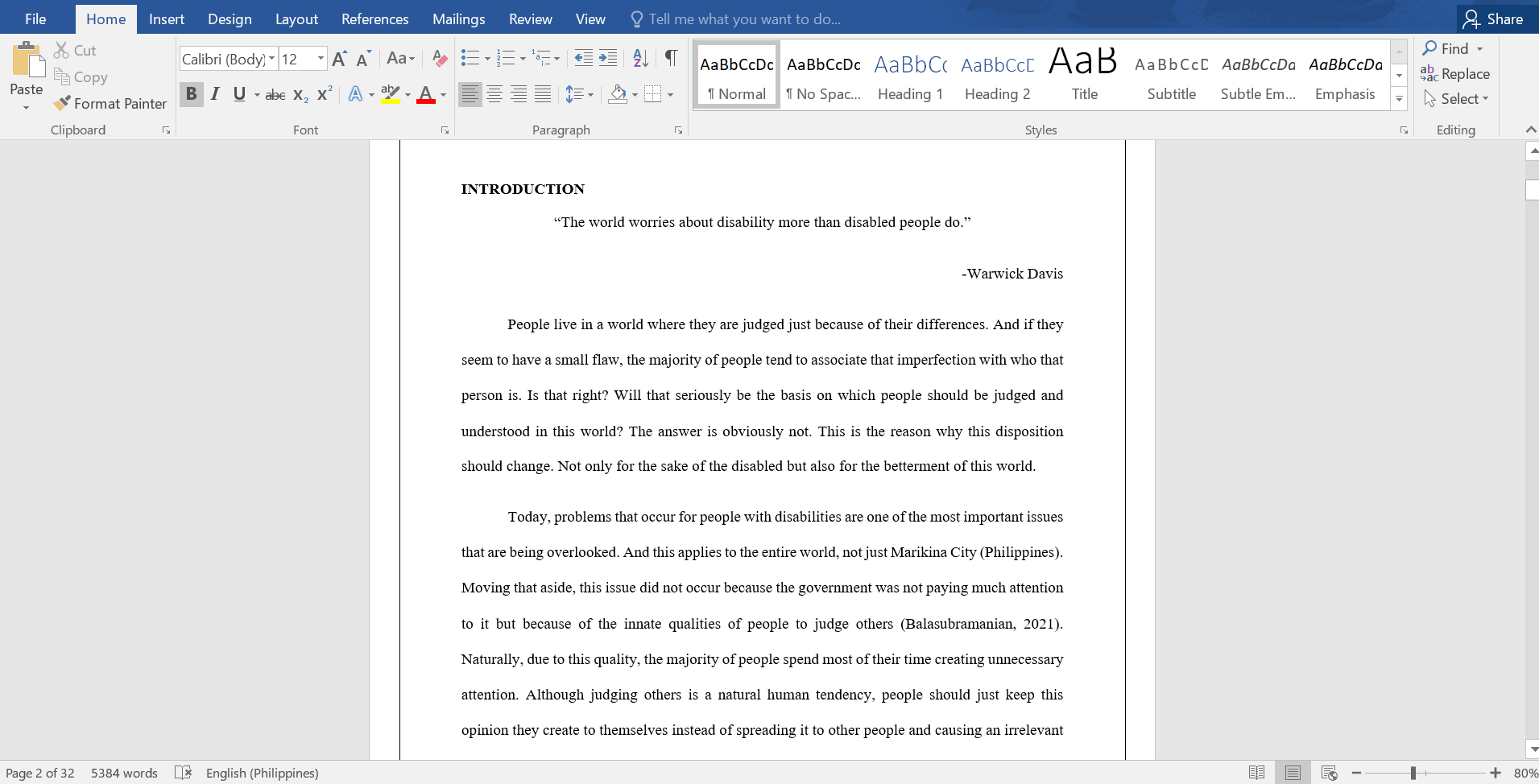Toggle Print Layout view

[1293, 773]
